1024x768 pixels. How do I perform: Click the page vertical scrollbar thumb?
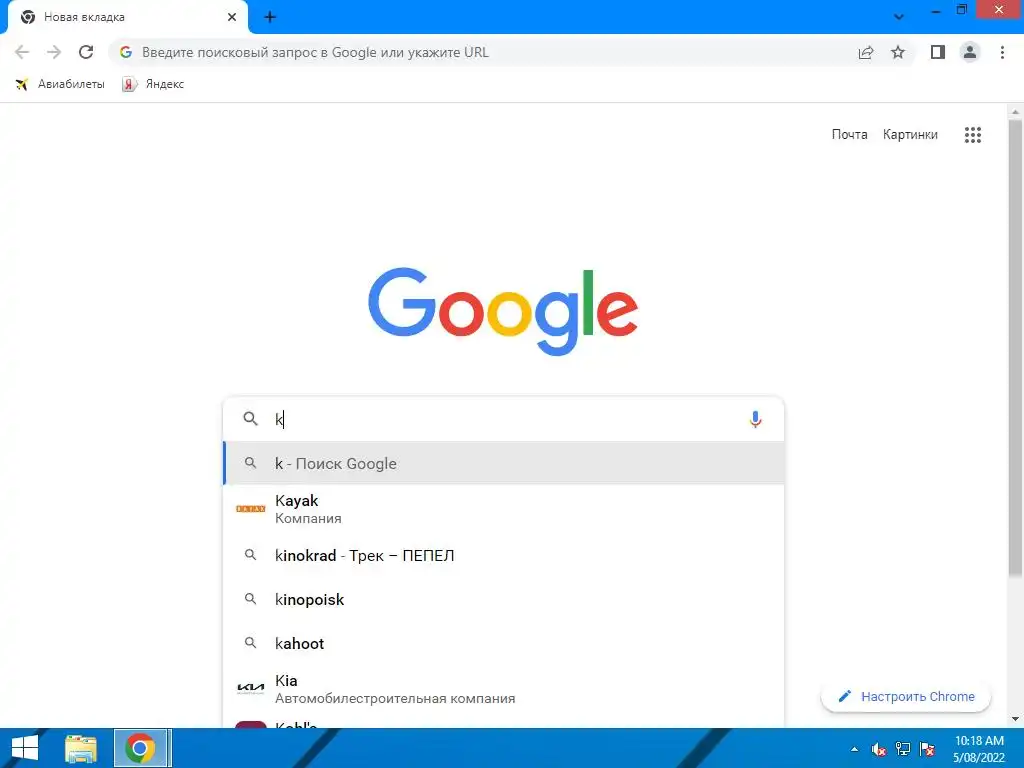[1015, 347]
